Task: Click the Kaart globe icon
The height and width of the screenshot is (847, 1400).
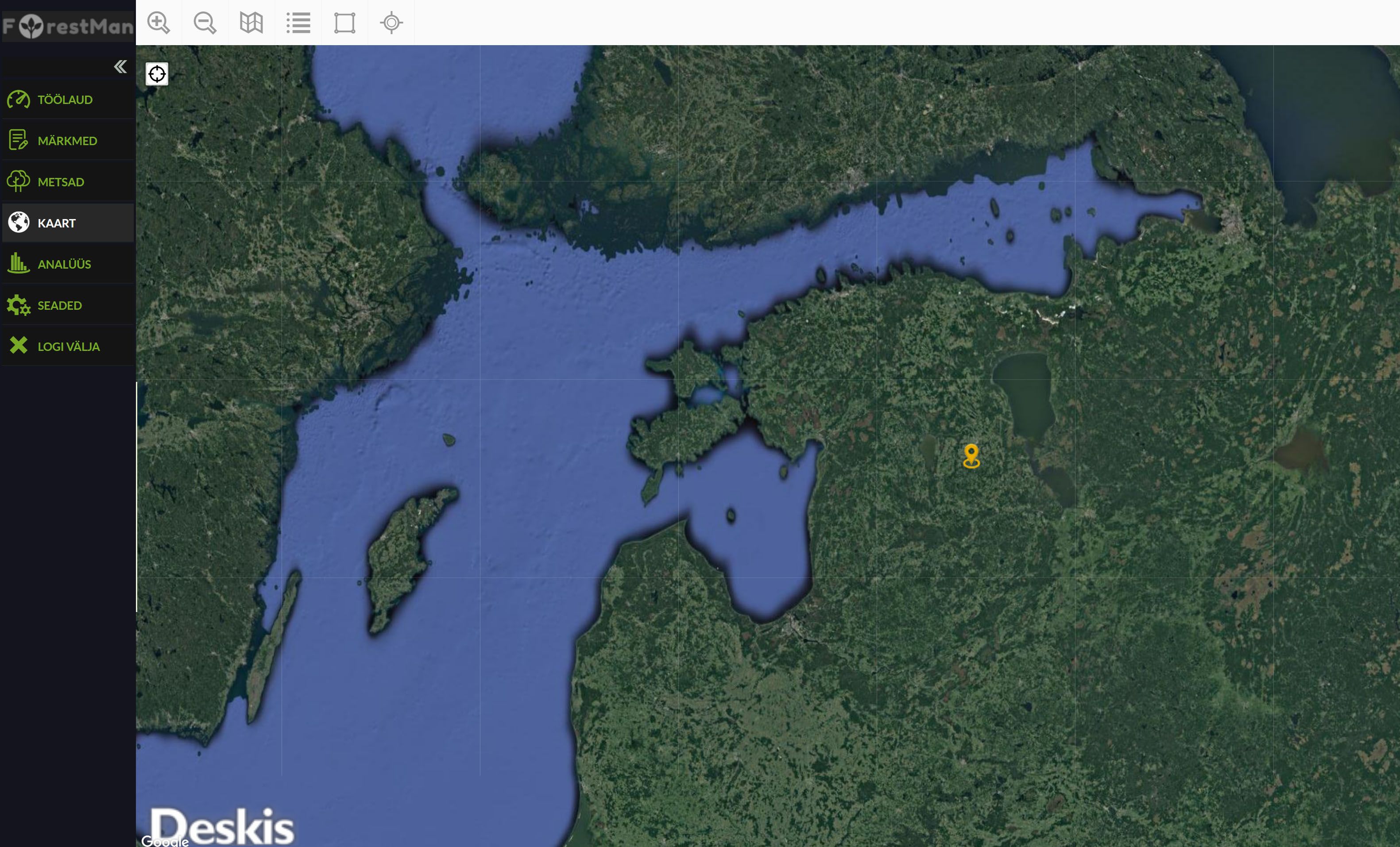Action: (x=18, y=222)
